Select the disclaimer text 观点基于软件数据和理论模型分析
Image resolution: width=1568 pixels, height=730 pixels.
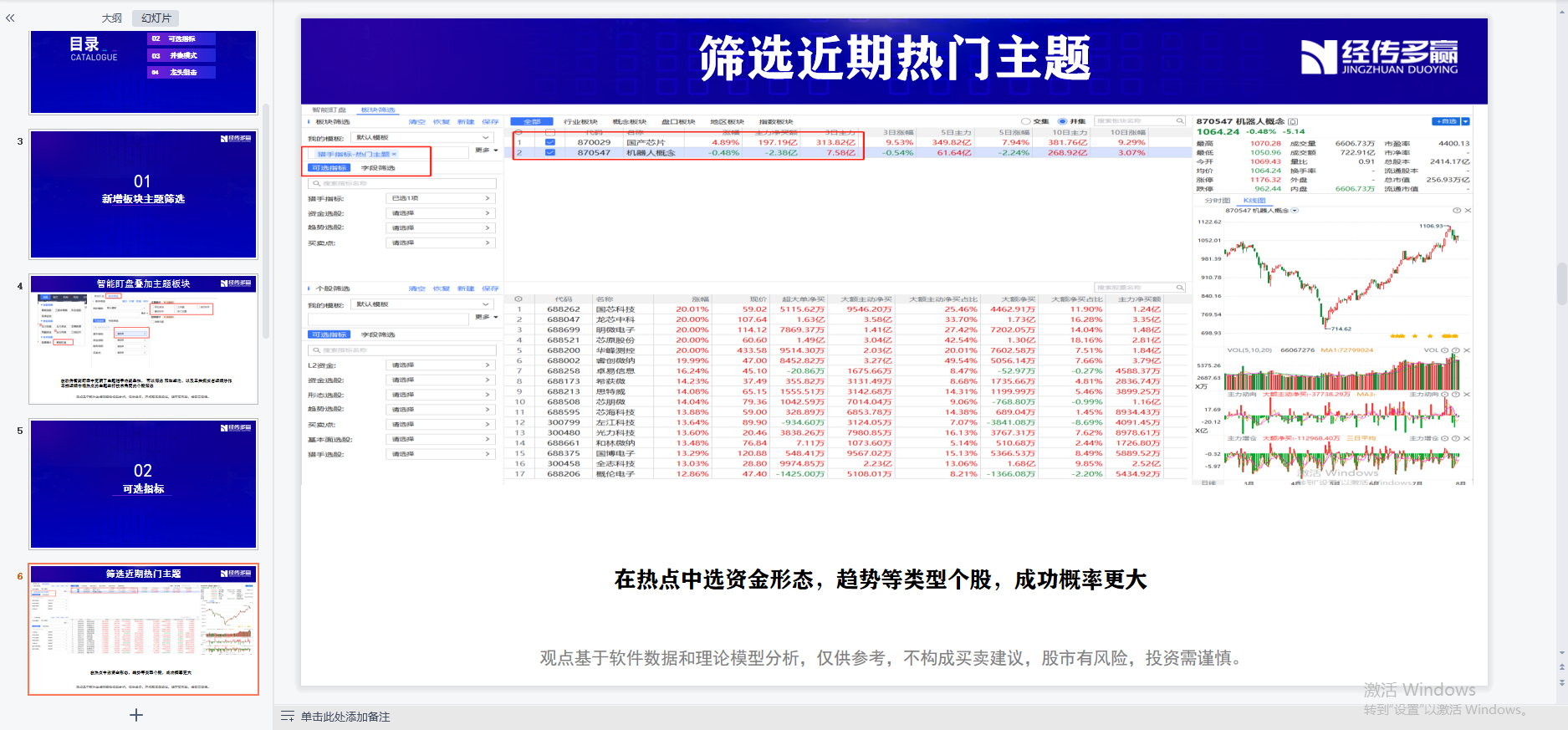(671, 658)
